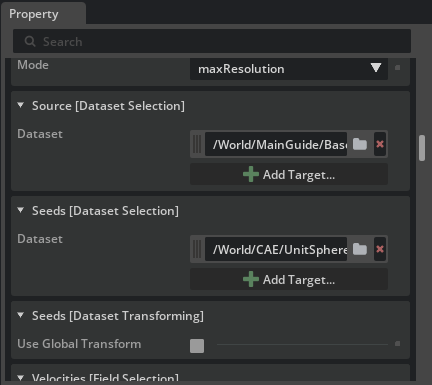Image resolution: width=432 pixels, height=385 pixels.
Task: Open the Mode maxResolution dropdown
Action: [x=289, y=69]
